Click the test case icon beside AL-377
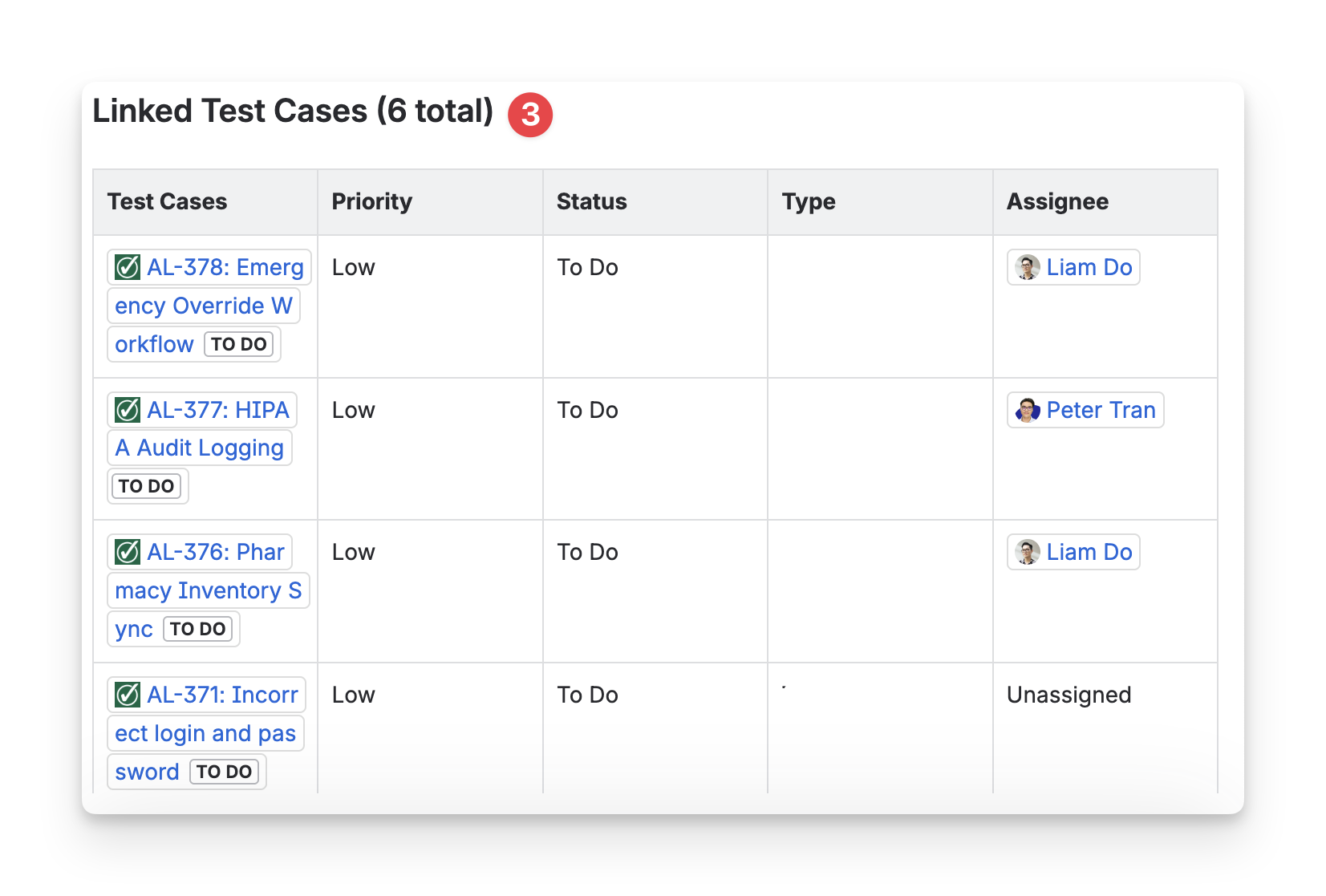Viewport: 1326px width, 896px height. click(x=128, y=410)
